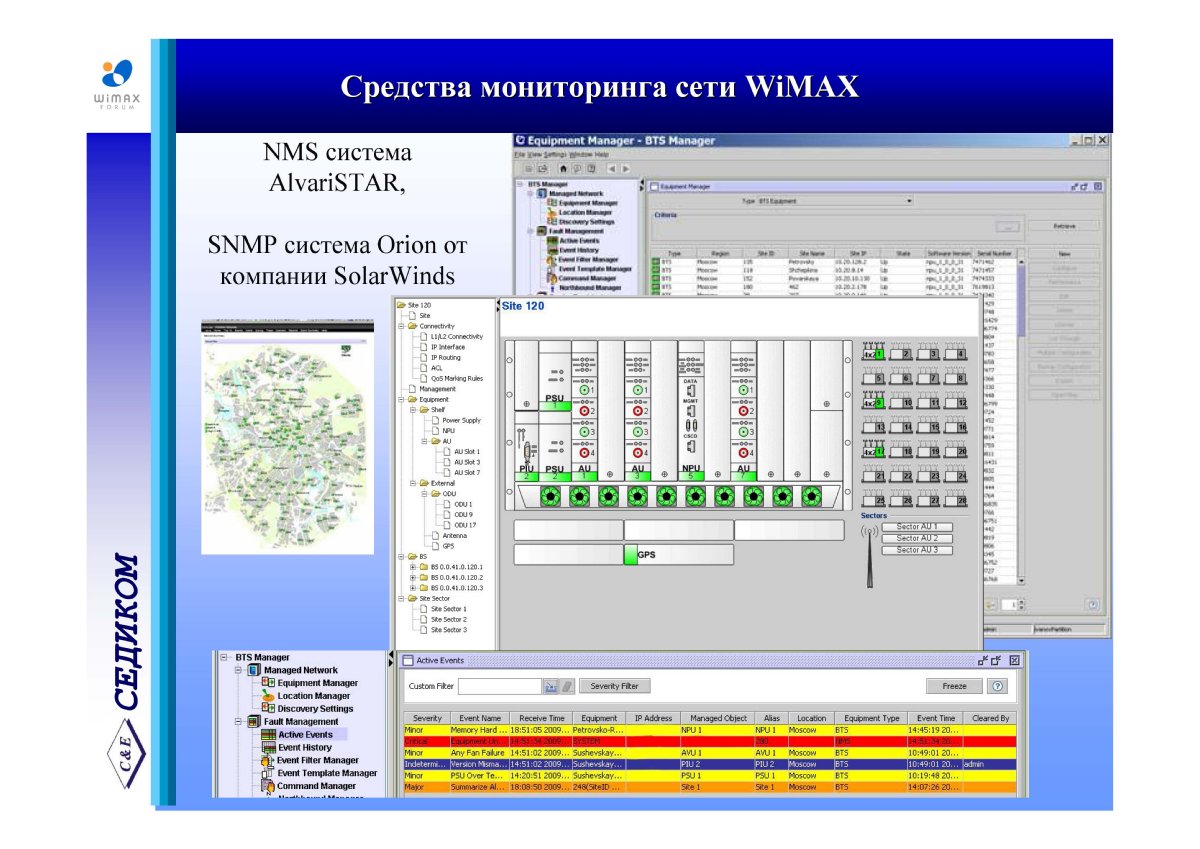Click ODU port icon number 4

956,352
